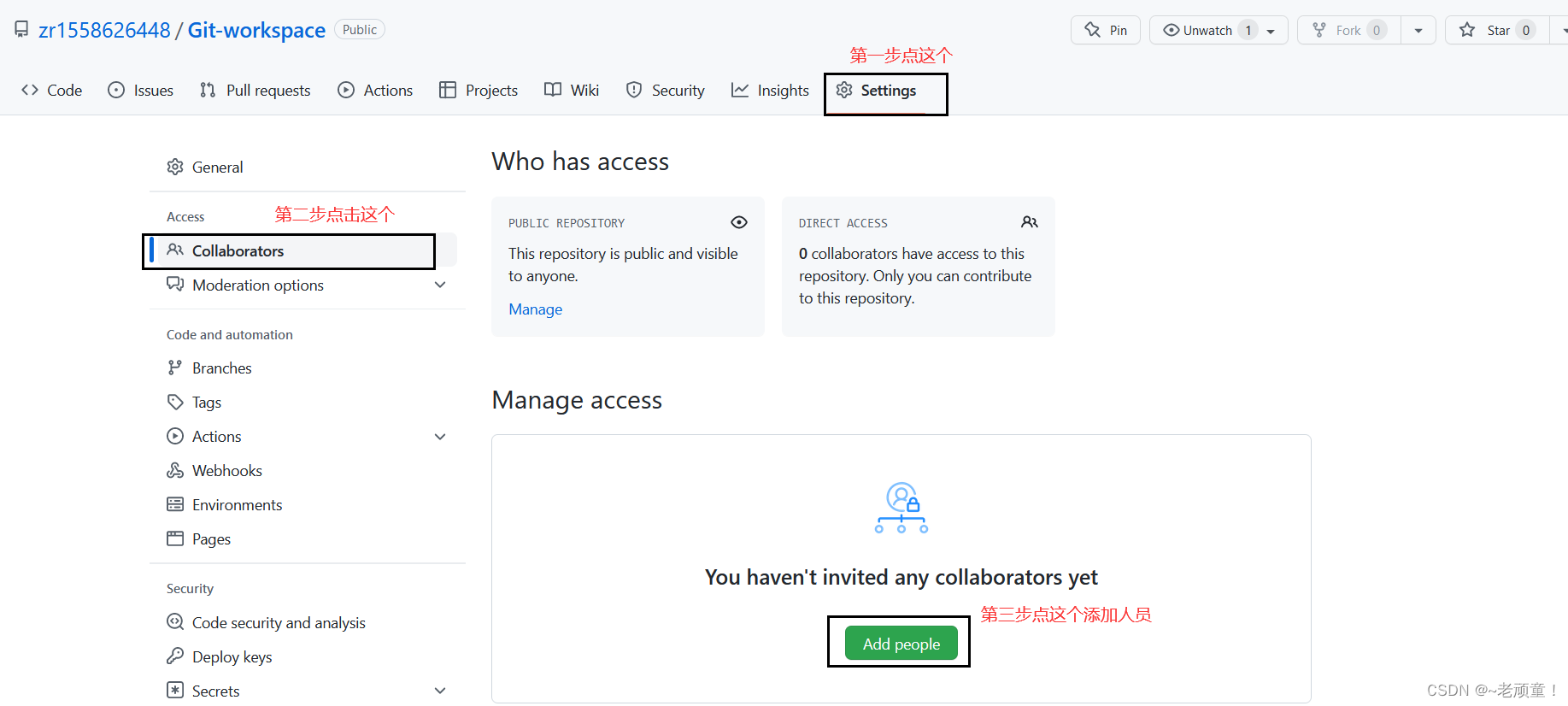The image size is (1568, 706).
Task: Click the Projects table icon
Action: (448, 90)
